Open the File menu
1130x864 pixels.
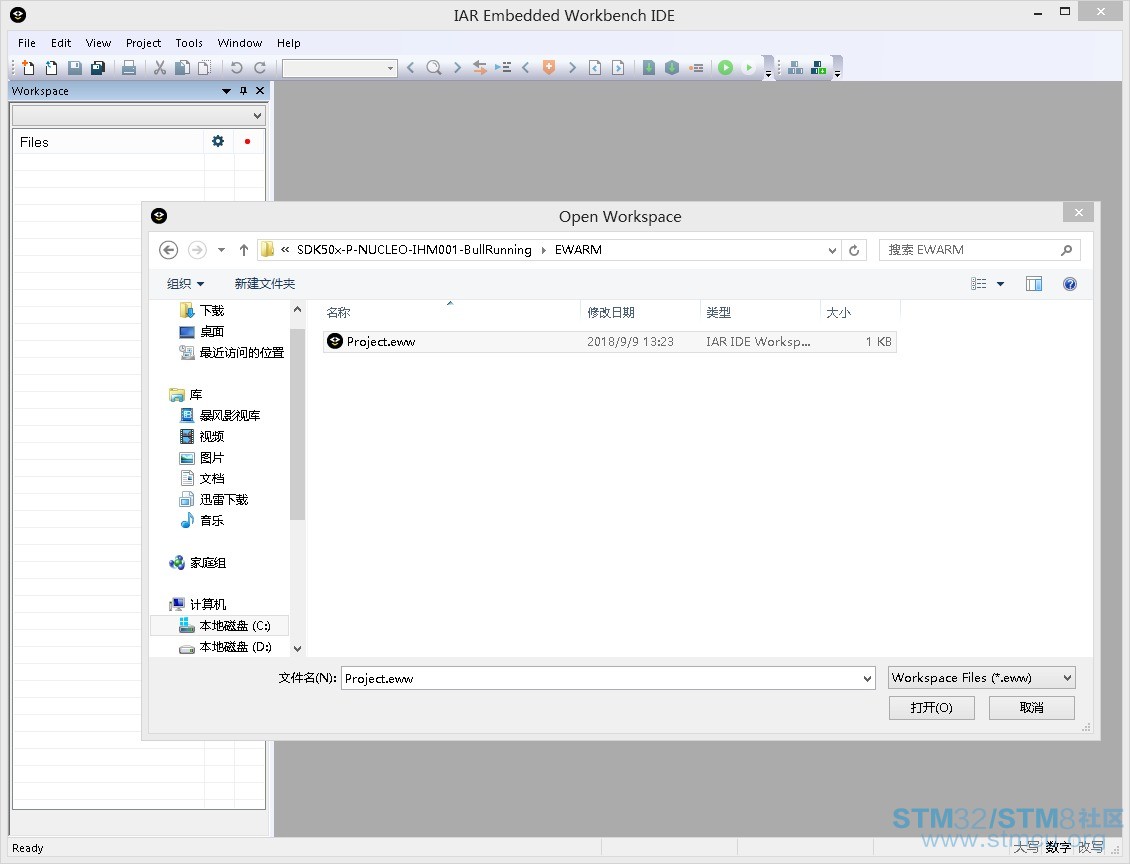pos(27,43)
